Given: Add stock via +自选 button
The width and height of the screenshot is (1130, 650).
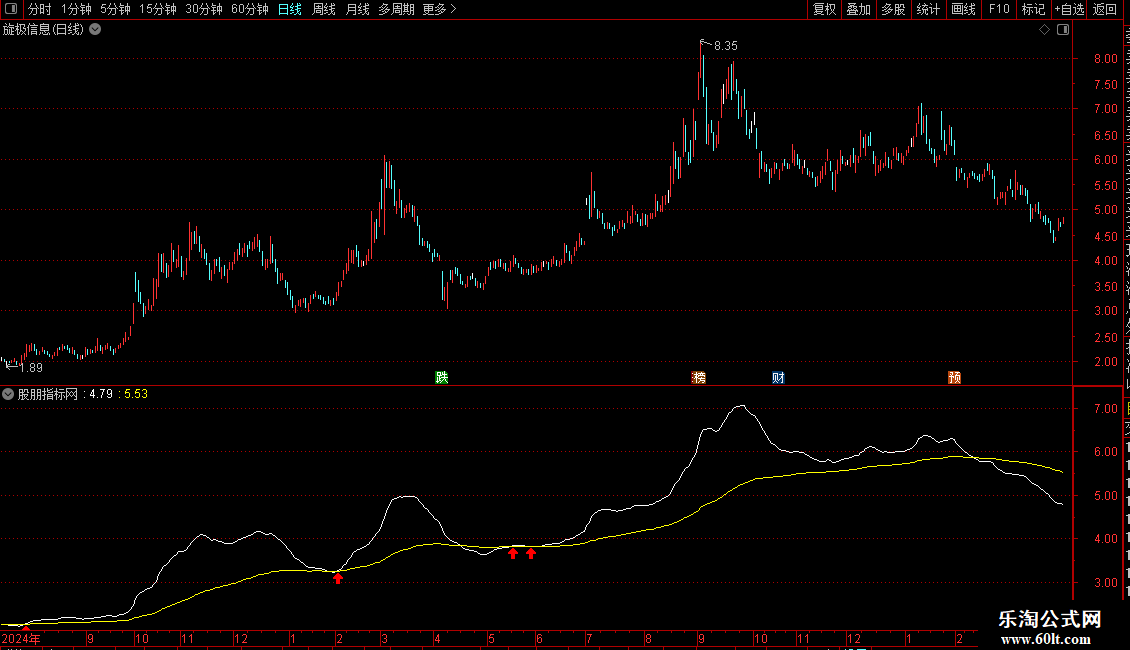Looking at the screenshot, I should point(1069,9).
